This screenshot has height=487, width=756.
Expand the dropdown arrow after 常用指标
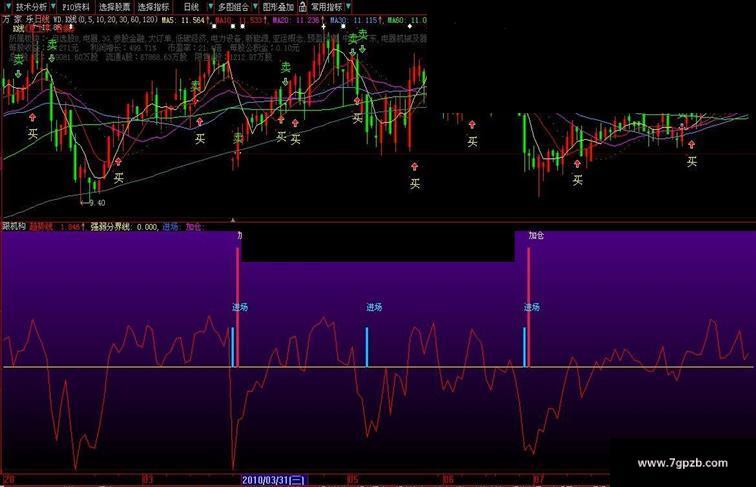click(348, 7)
